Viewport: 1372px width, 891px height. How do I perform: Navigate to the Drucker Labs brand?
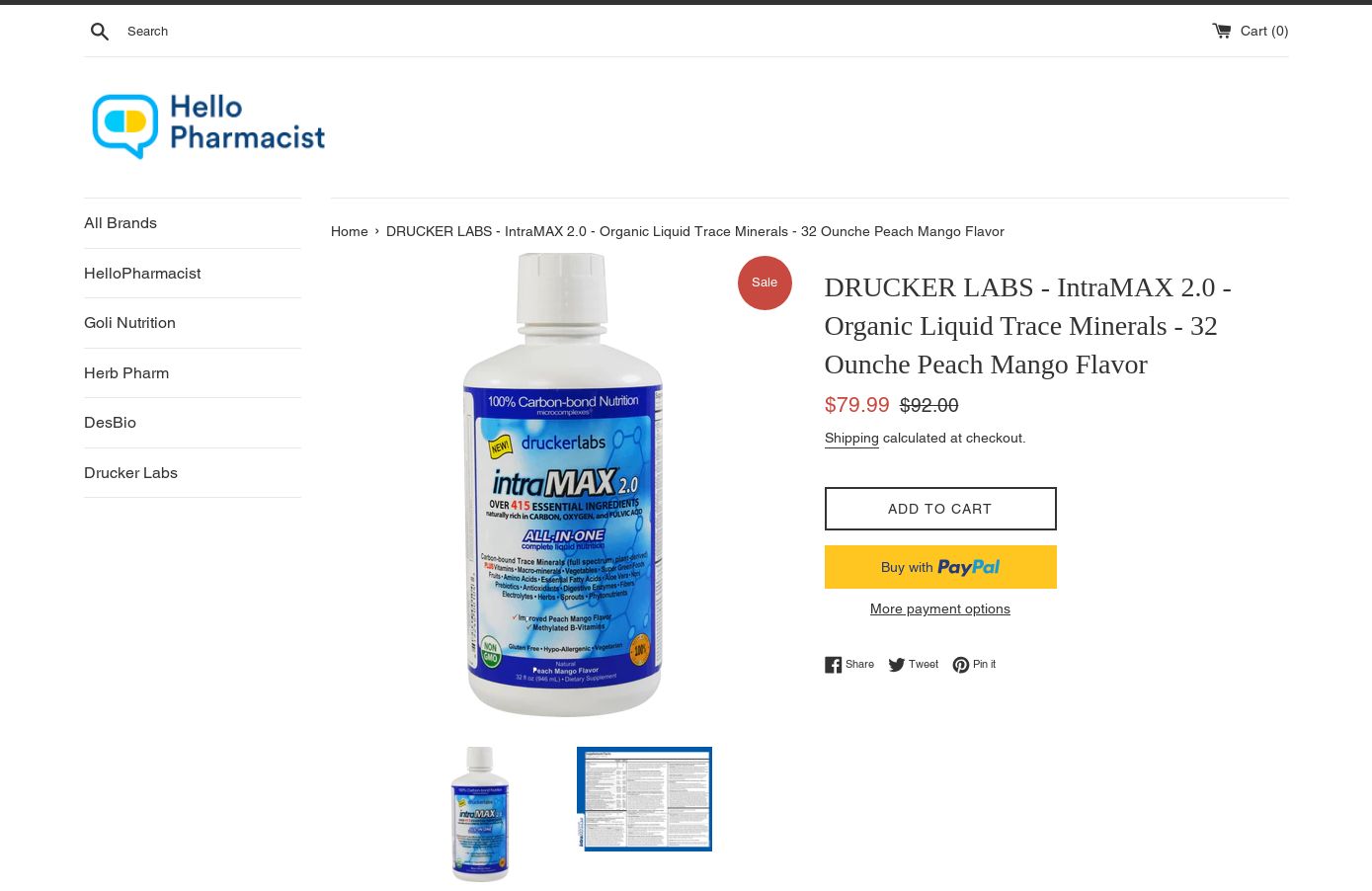pos(130,473)
